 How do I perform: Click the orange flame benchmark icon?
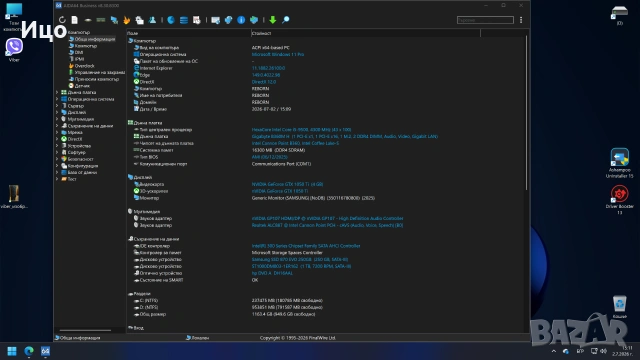coord(127,20)
